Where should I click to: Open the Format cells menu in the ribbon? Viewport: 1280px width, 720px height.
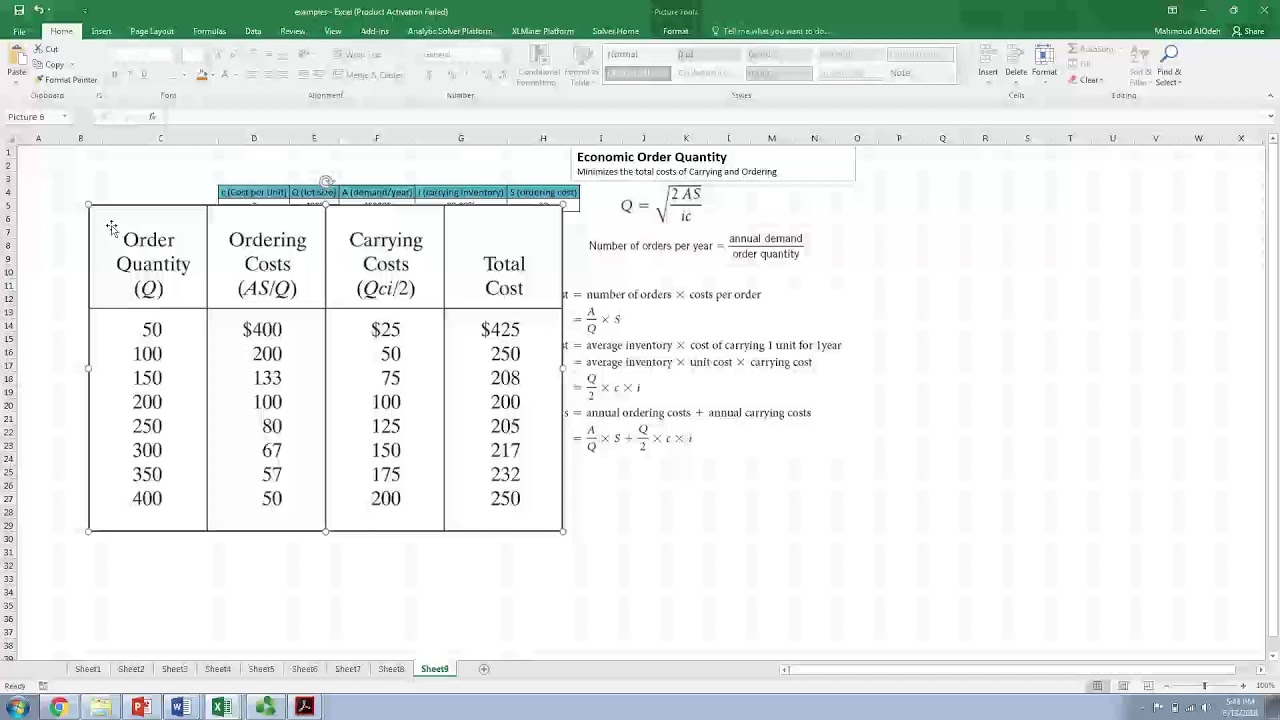[x=1044, y=62]
